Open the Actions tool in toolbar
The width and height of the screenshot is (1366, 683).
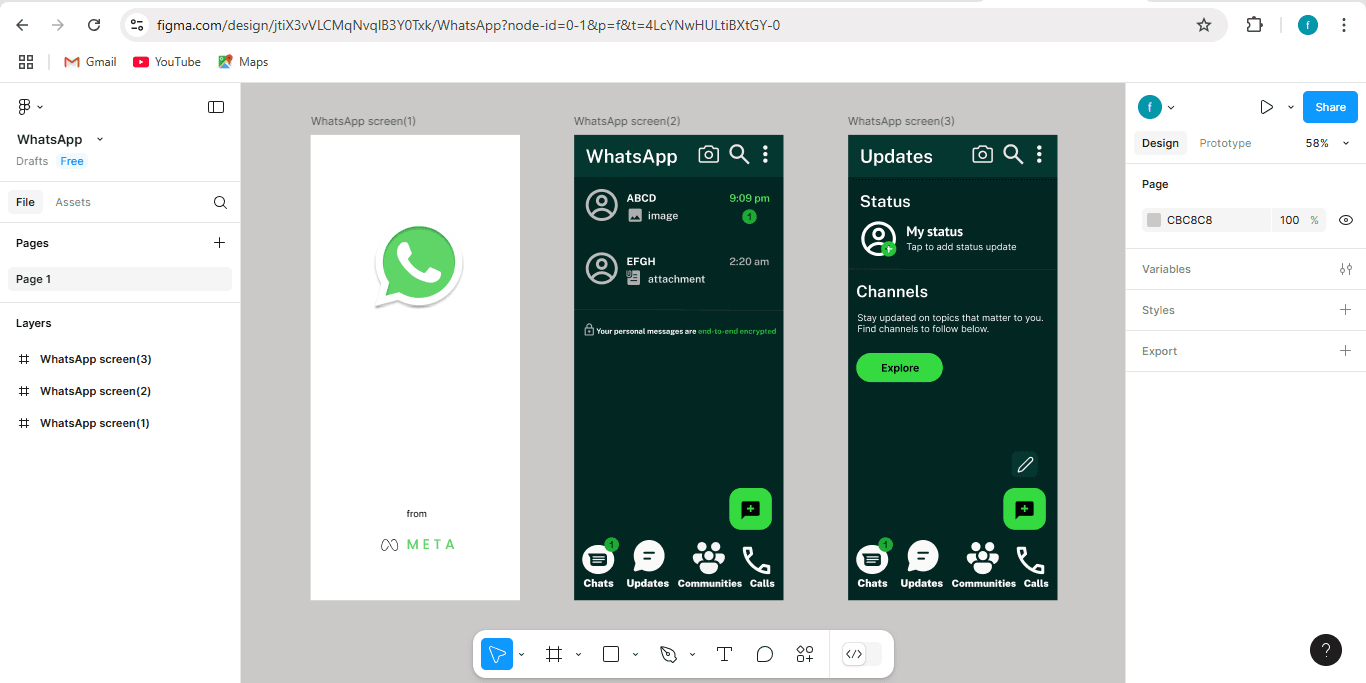tap(805, 654)
